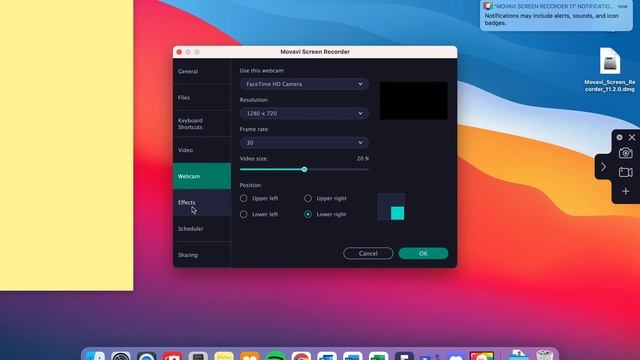Open the Trash in the dock

click(544, 355)
